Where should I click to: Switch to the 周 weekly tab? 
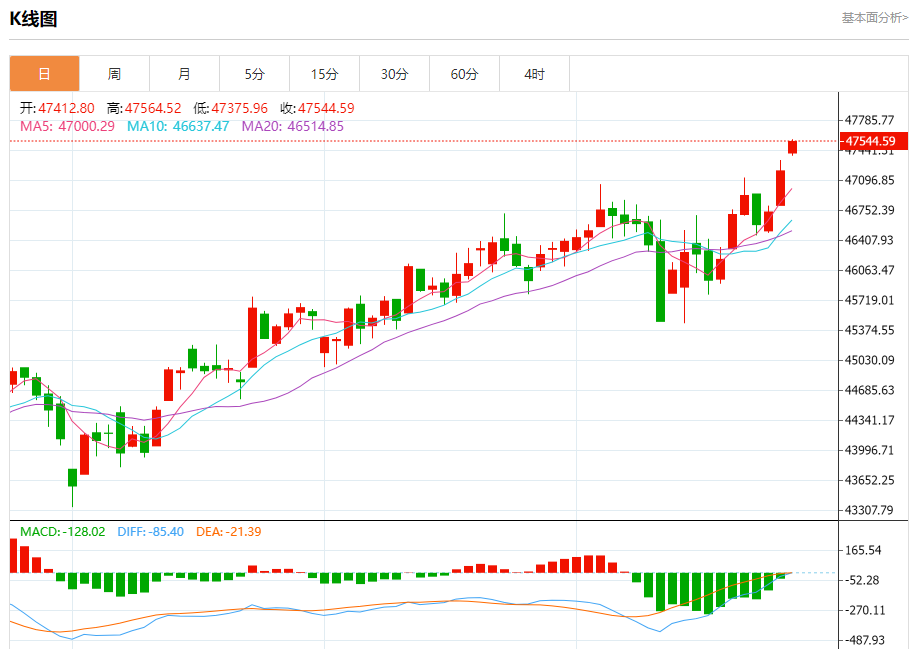114,74
